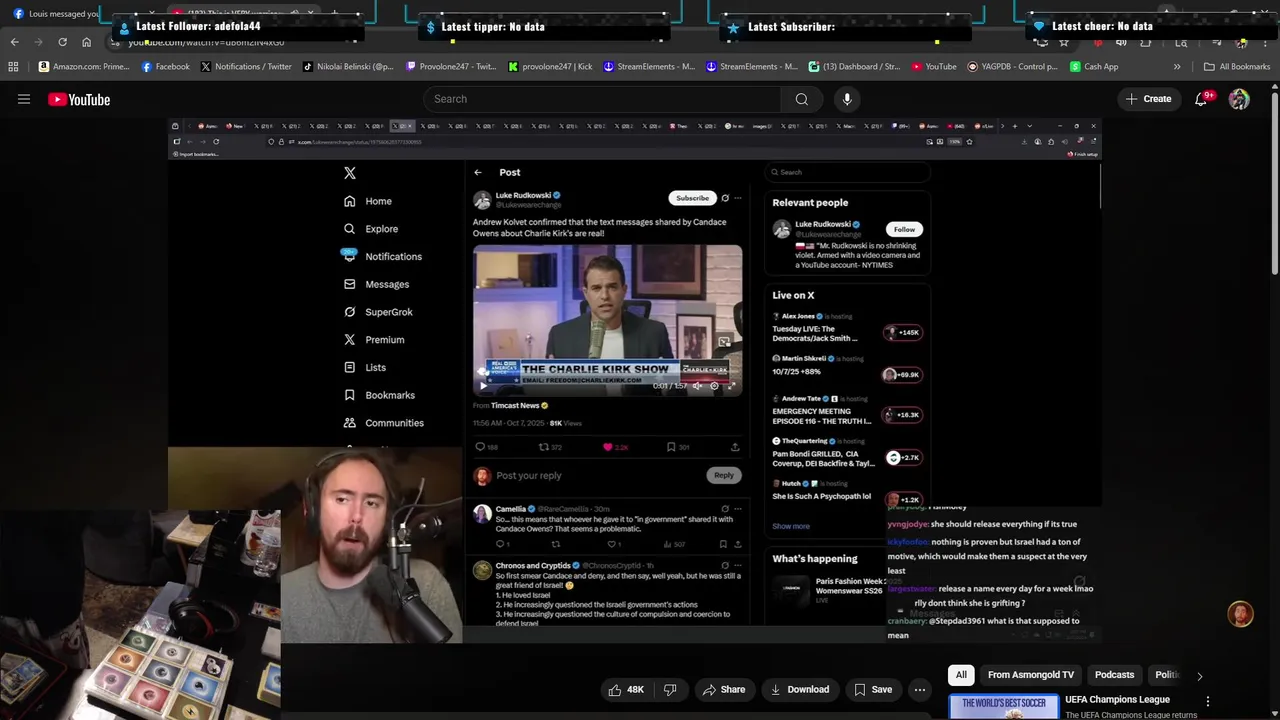Click Show more under Live on X

[x=791, y=526]
